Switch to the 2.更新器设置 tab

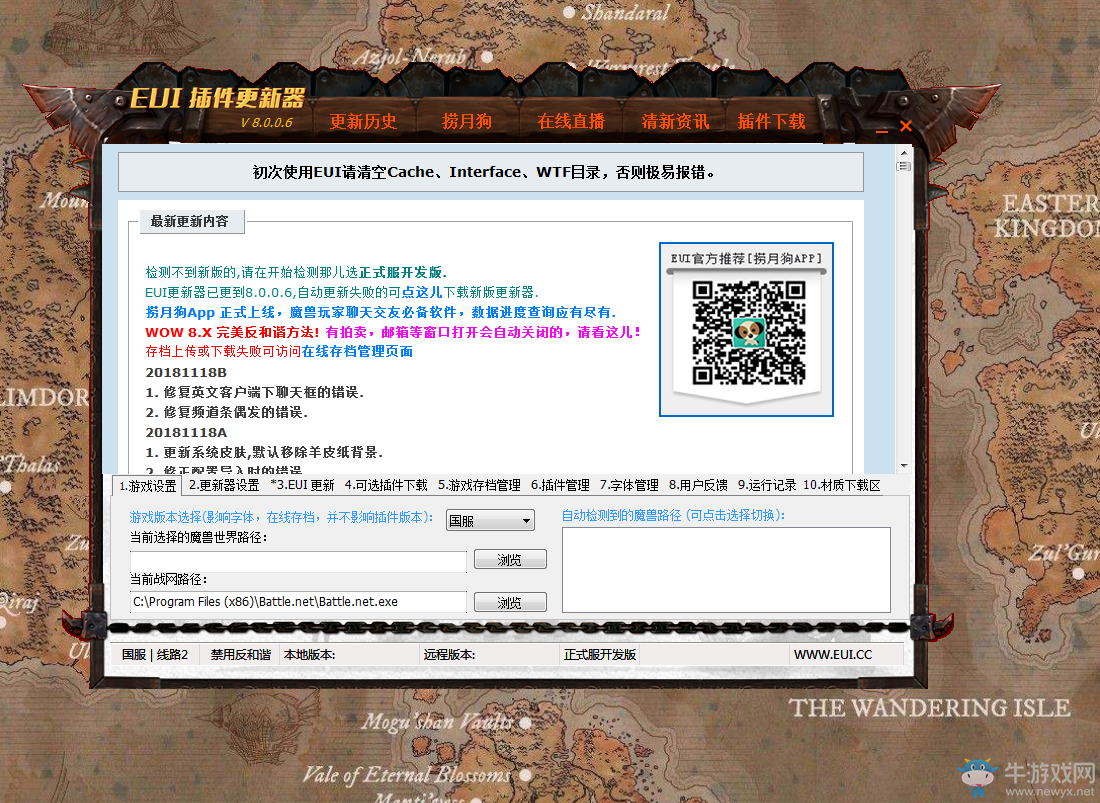pyautogui.click(x=224, y=485)
